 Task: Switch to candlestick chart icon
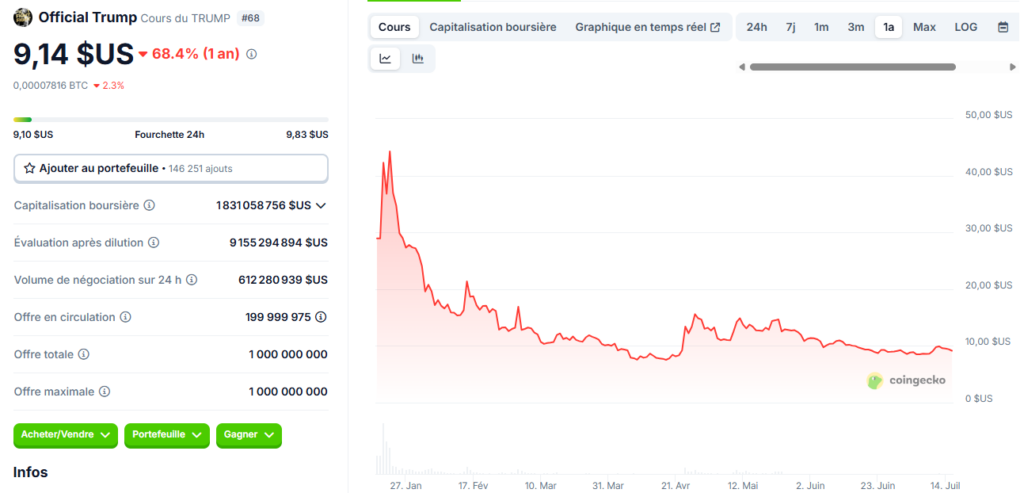418,59
